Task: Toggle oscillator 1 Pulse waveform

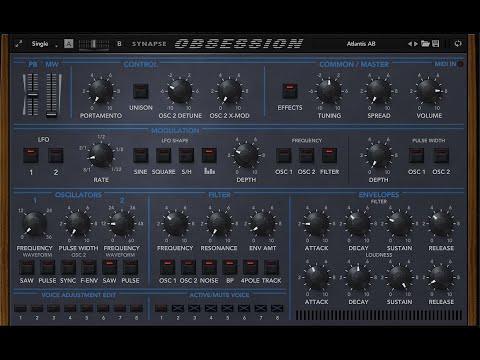Action: tap(47, 267)
